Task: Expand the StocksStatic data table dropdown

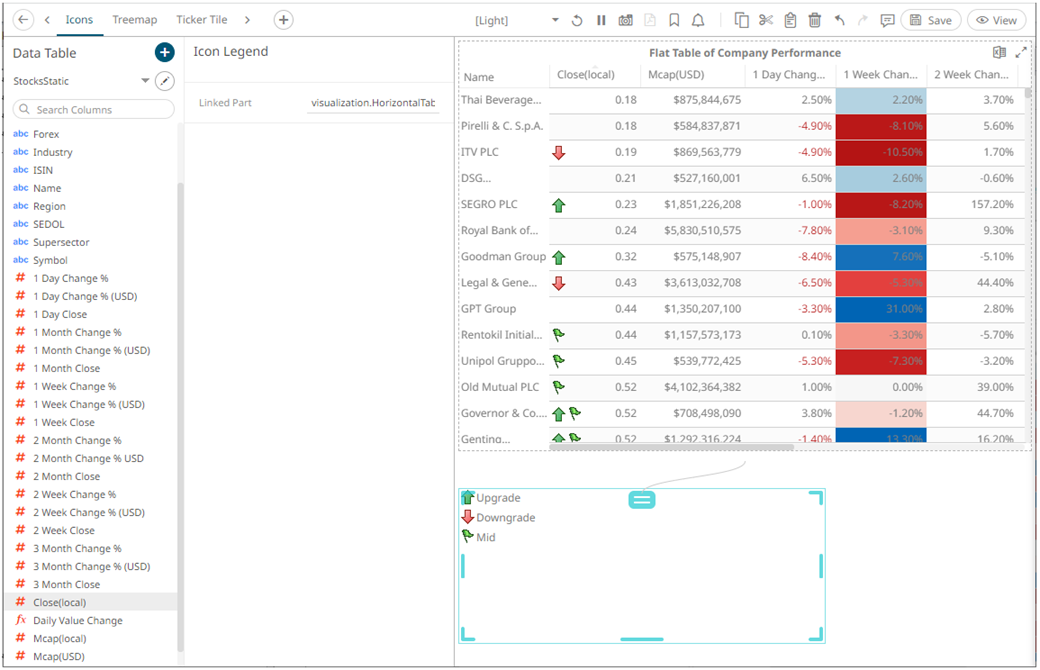Action: [x=145, y=81]
